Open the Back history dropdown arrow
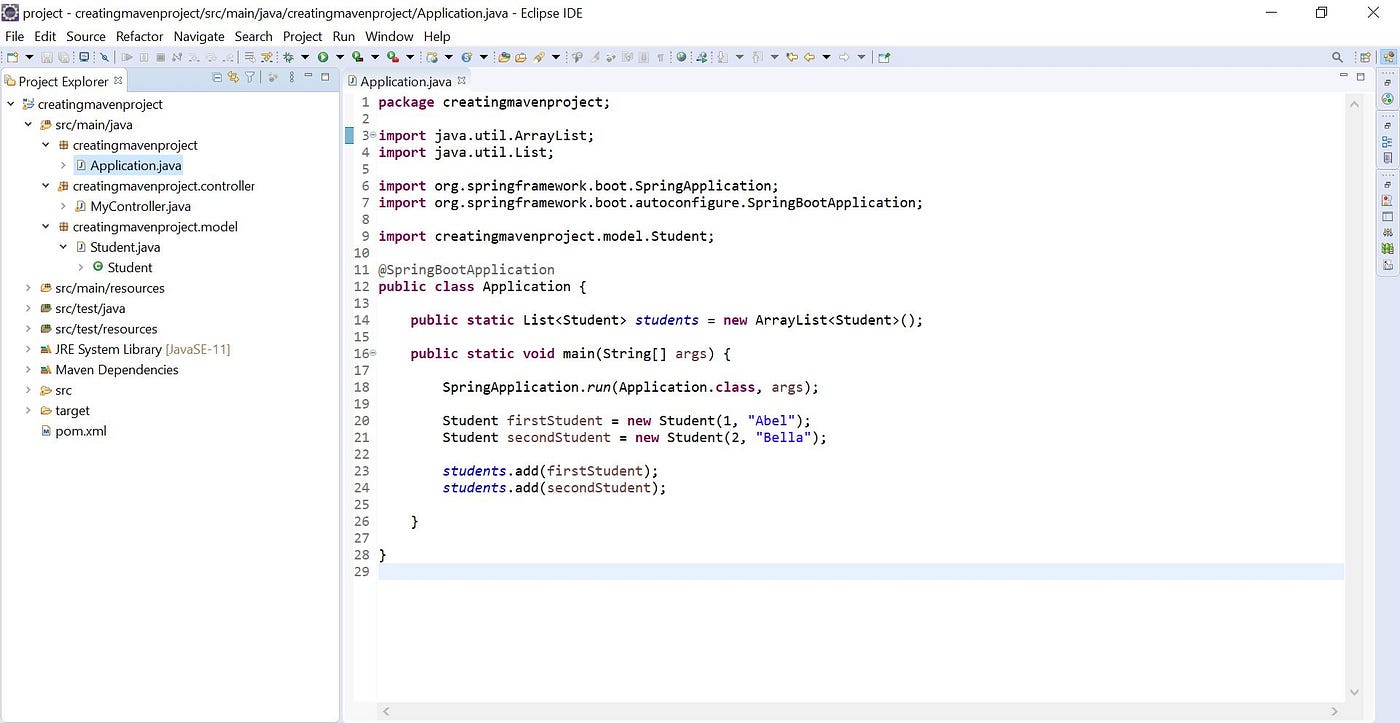The image size is (1400, 723). tap(826, 57)
